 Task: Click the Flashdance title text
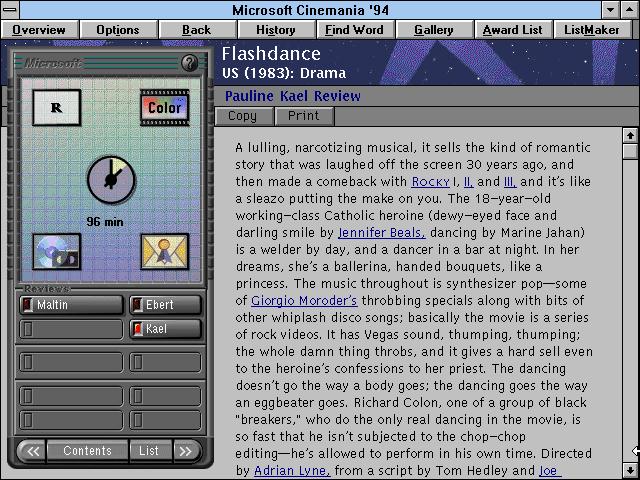271,54
